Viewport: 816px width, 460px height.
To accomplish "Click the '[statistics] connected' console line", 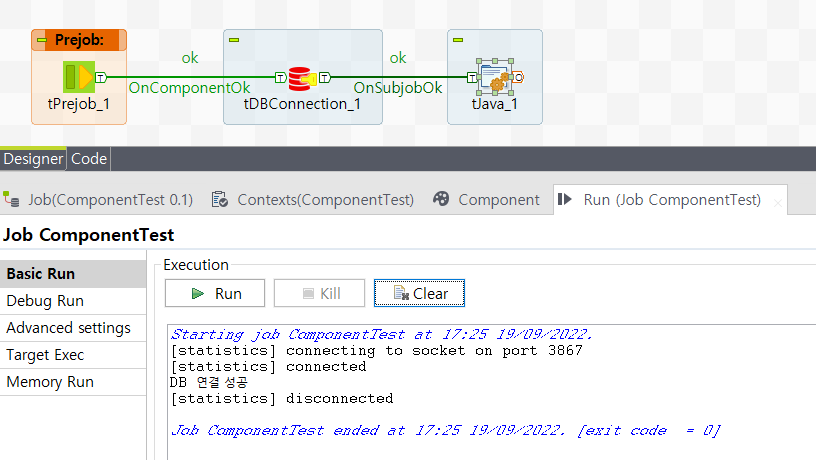I will pyautogui.click(x=269, y=367).
